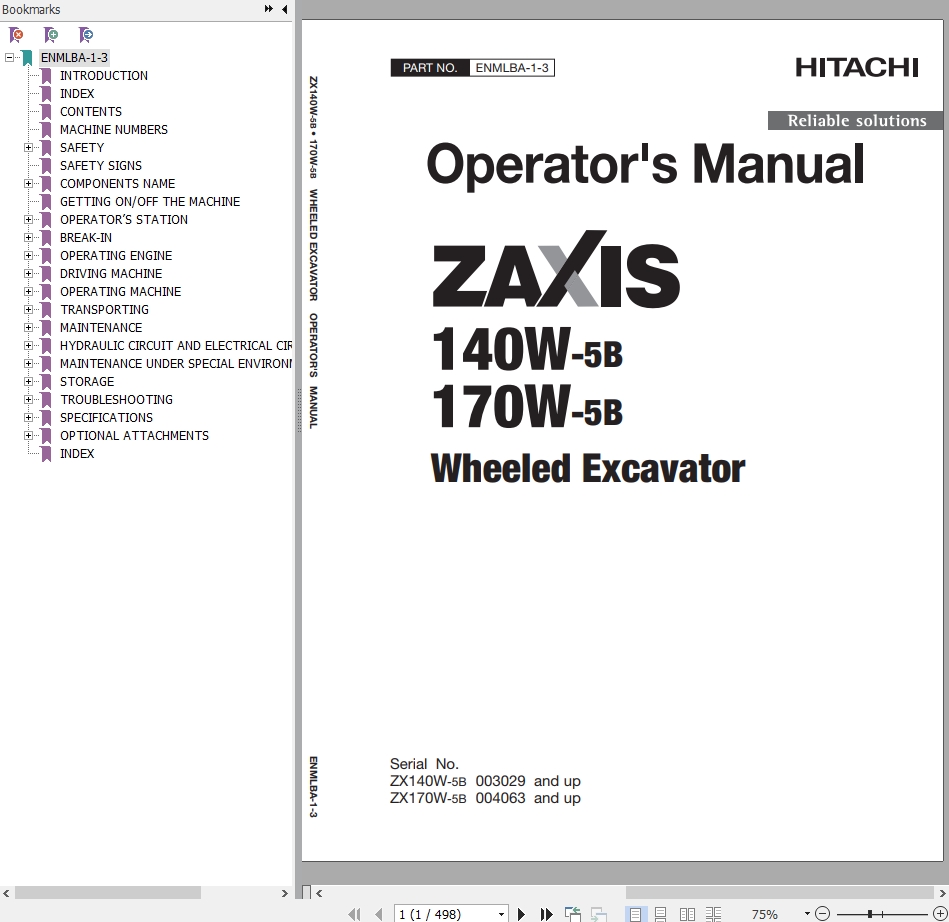This screenshot has width=949, height=922.
Task: Click the zoom in plus button
Action: coord(940,914)
